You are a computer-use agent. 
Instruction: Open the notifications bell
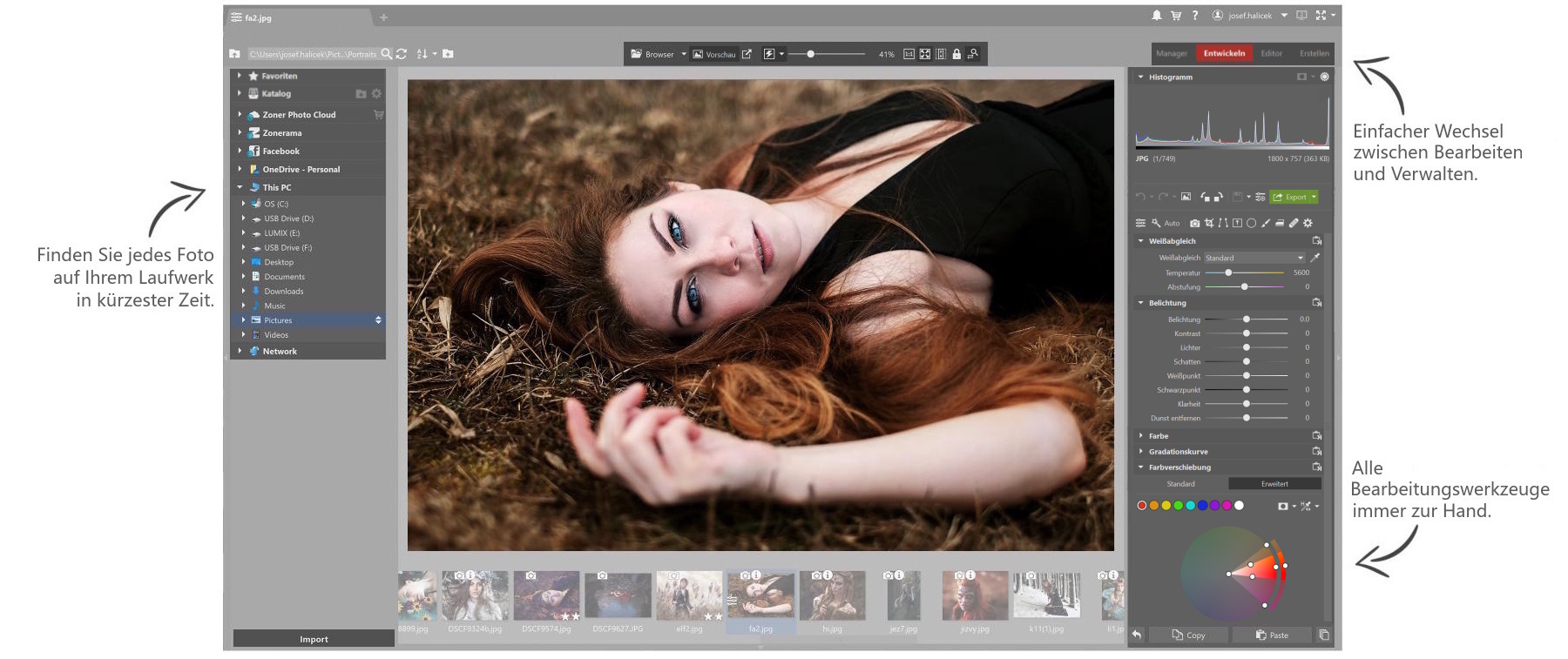point(1156,16)
